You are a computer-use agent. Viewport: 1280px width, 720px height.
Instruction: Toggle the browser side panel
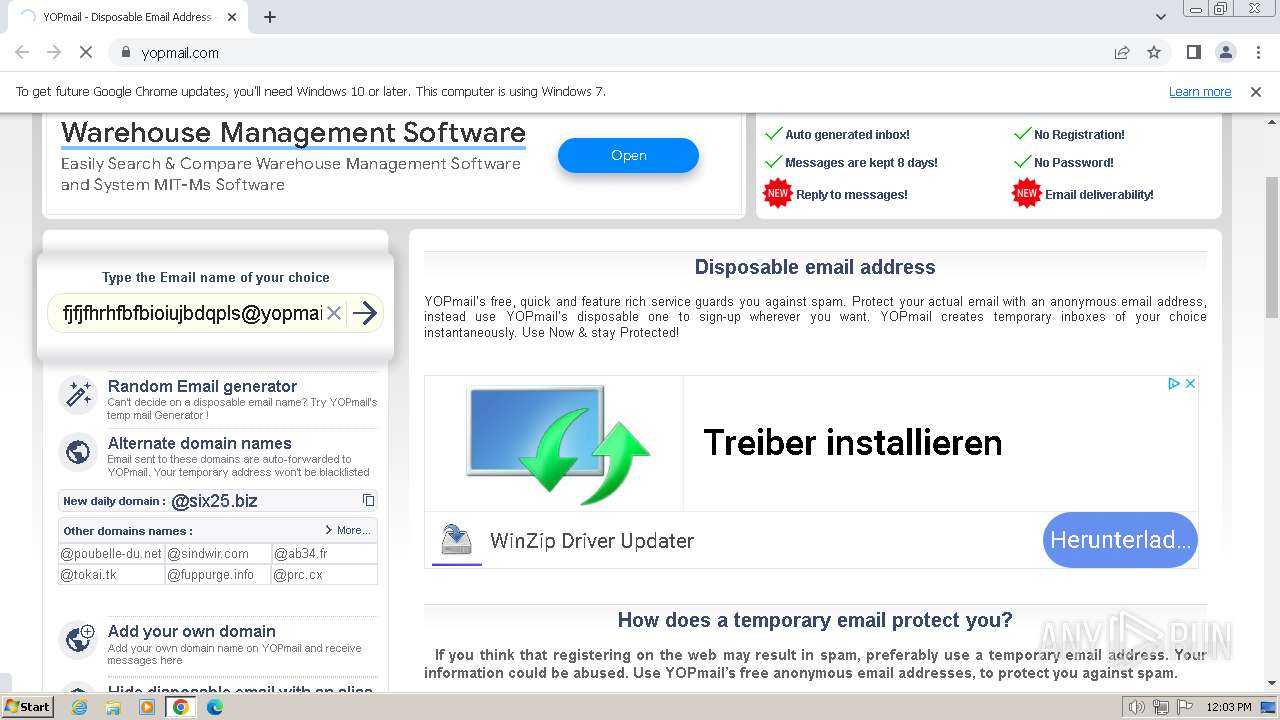tap(1193, 52)
